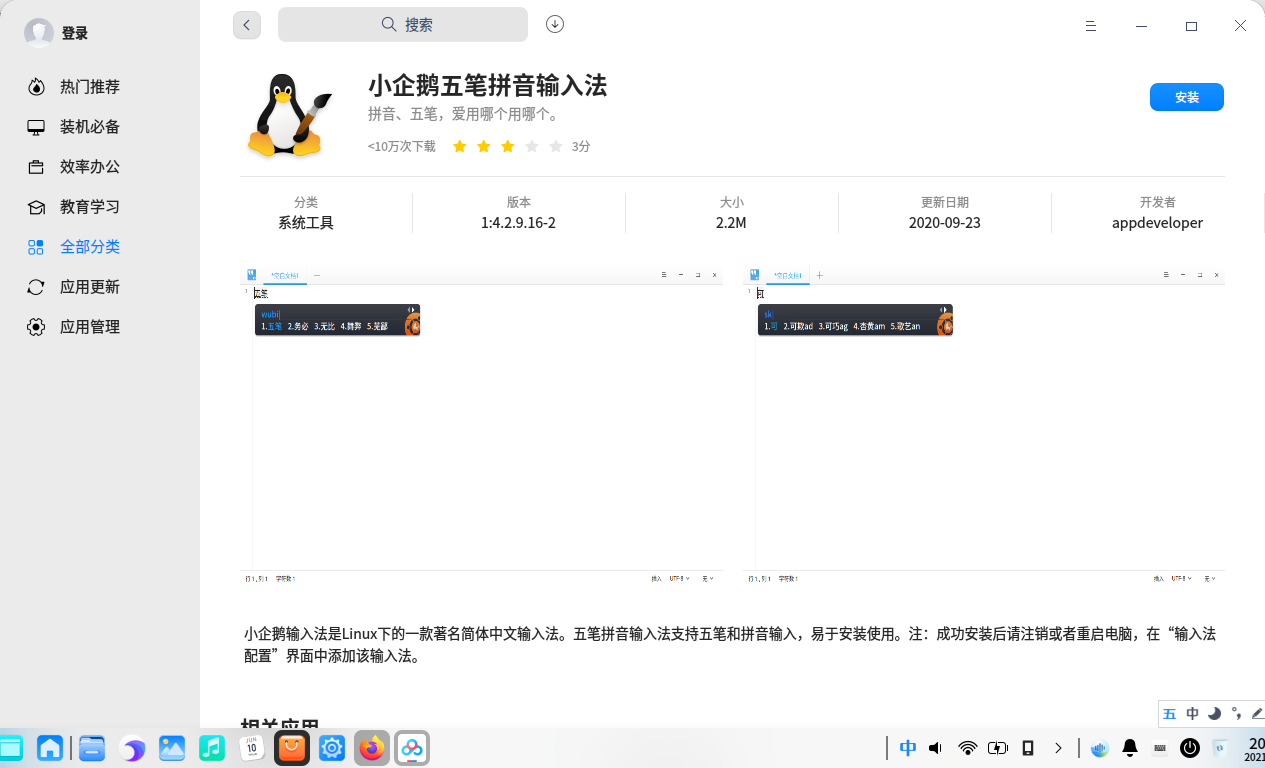Open the calendar taskbar icon
This screenshot has height=768, width=1265.
[251, 747]
